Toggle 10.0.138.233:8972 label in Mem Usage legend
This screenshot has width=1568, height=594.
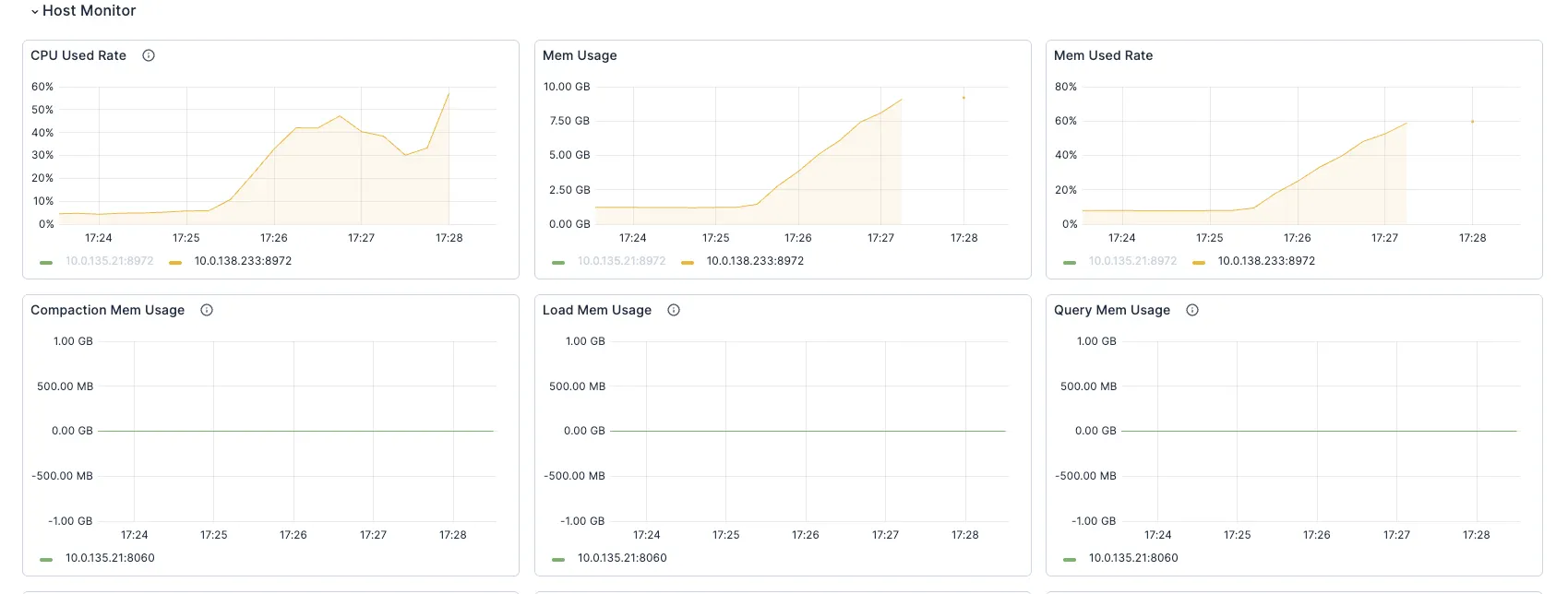click(755, 261)
